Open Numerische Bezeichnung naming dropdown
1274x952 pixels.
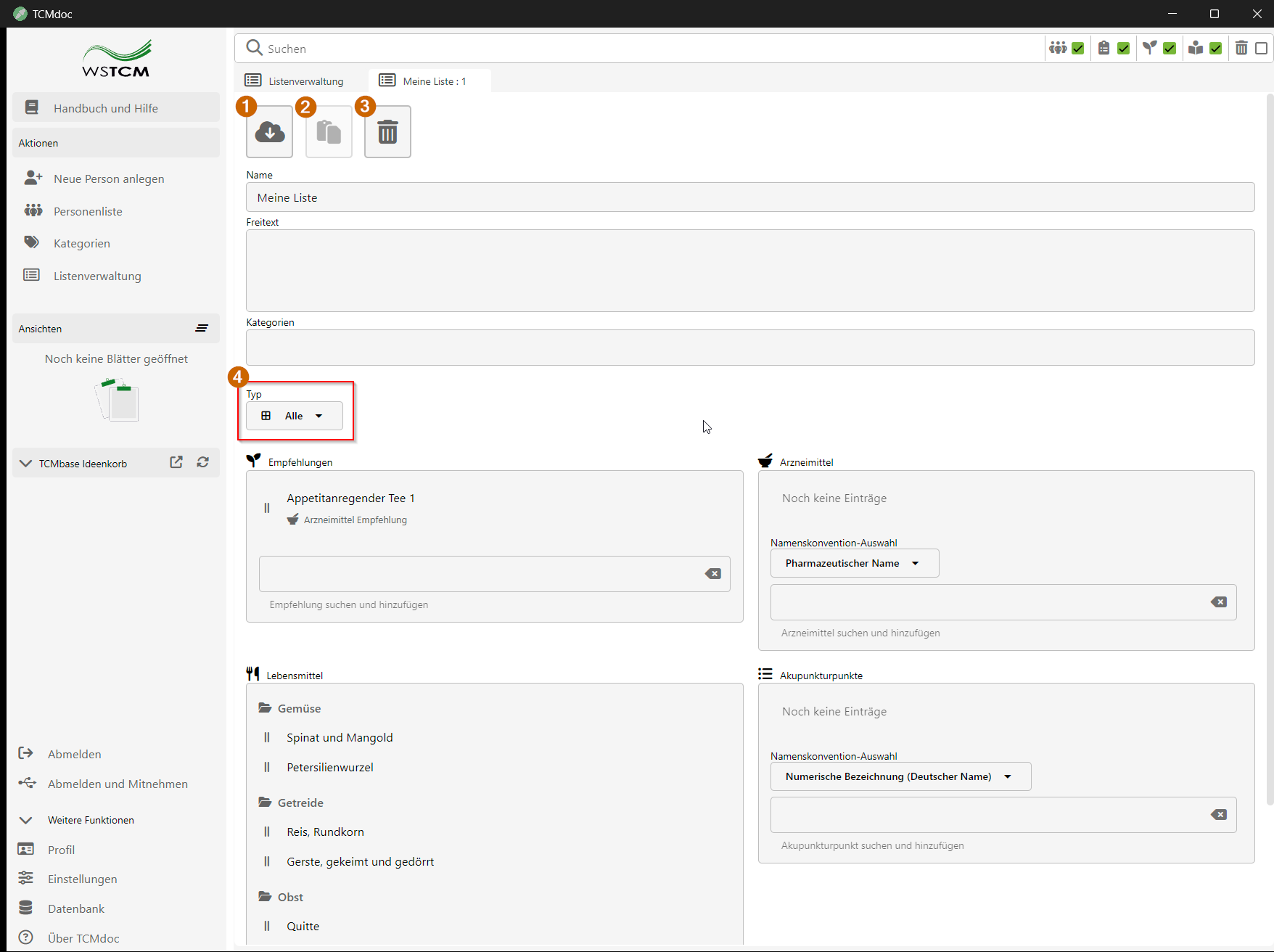[x=900, y=776]
